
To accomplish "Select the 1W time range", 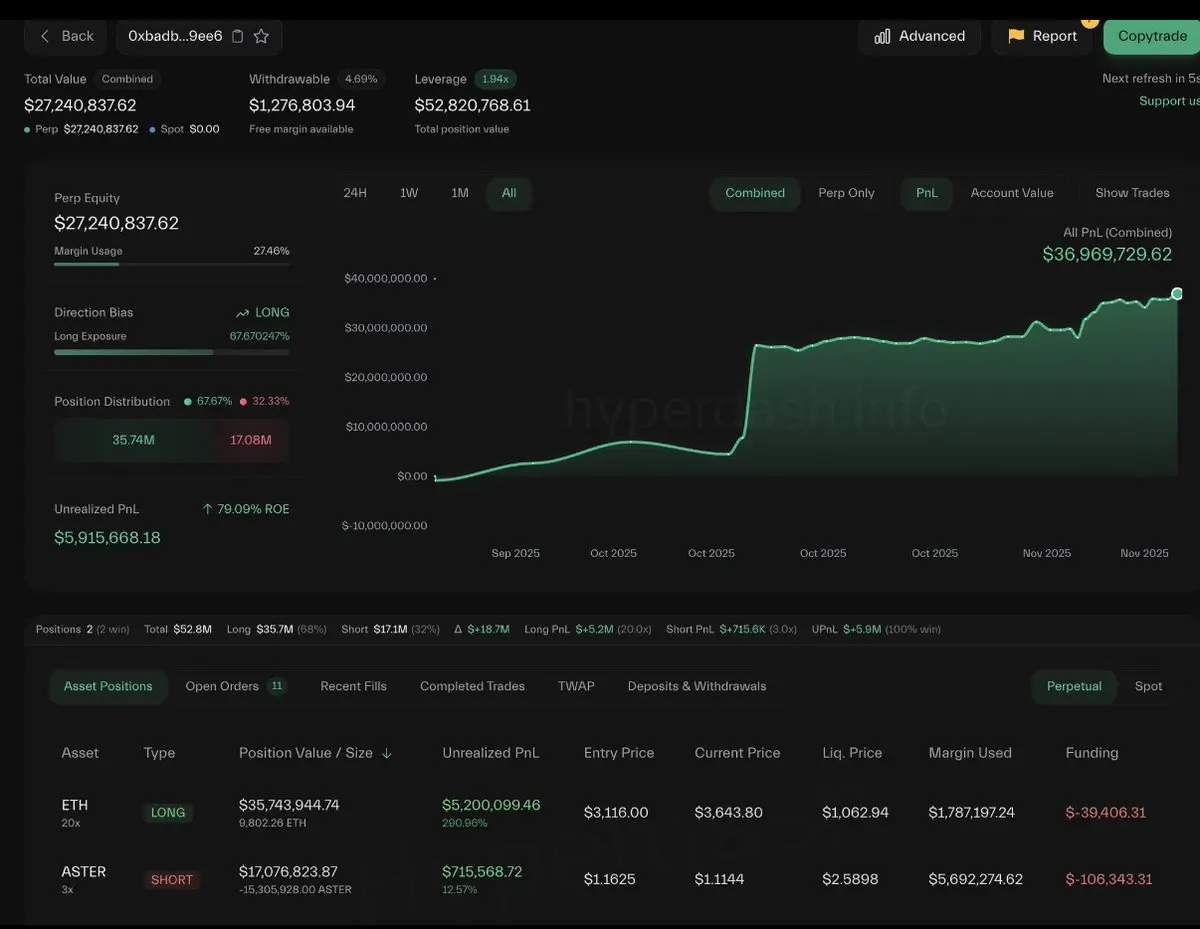I will point(409,193).
